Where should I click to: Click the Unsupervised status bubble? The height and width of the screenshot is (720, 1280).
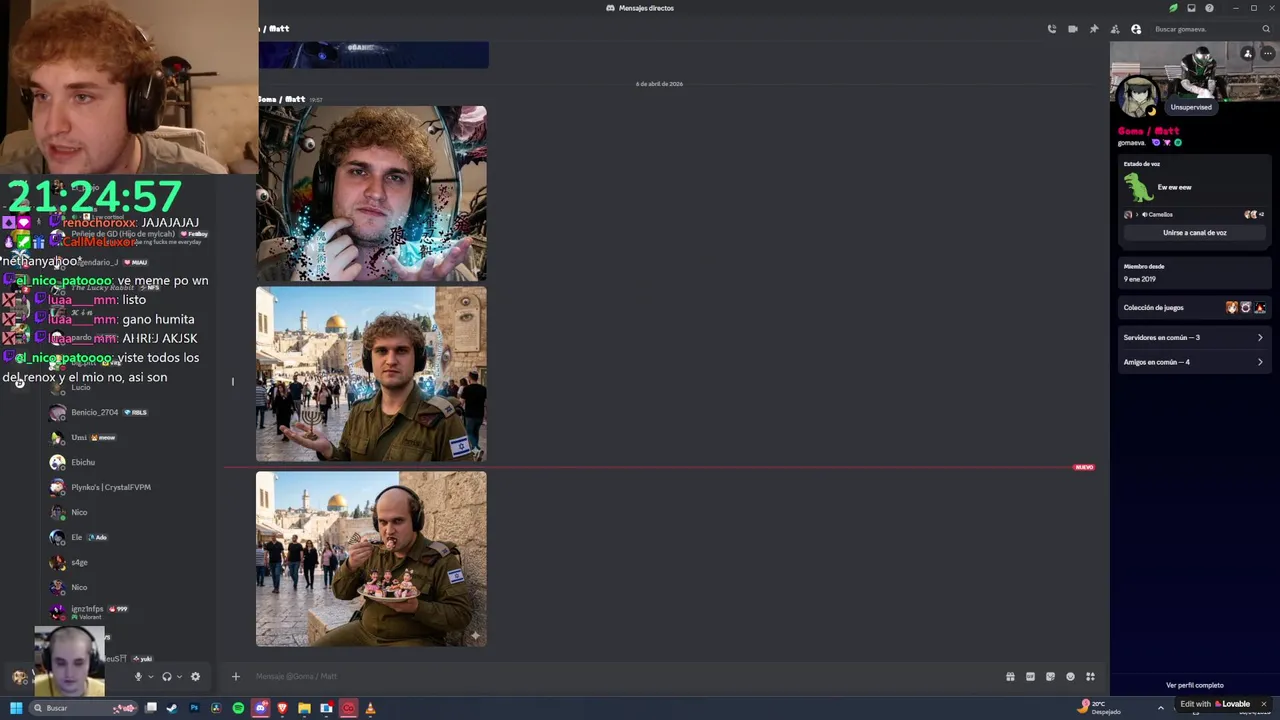tap(1191, 107)
